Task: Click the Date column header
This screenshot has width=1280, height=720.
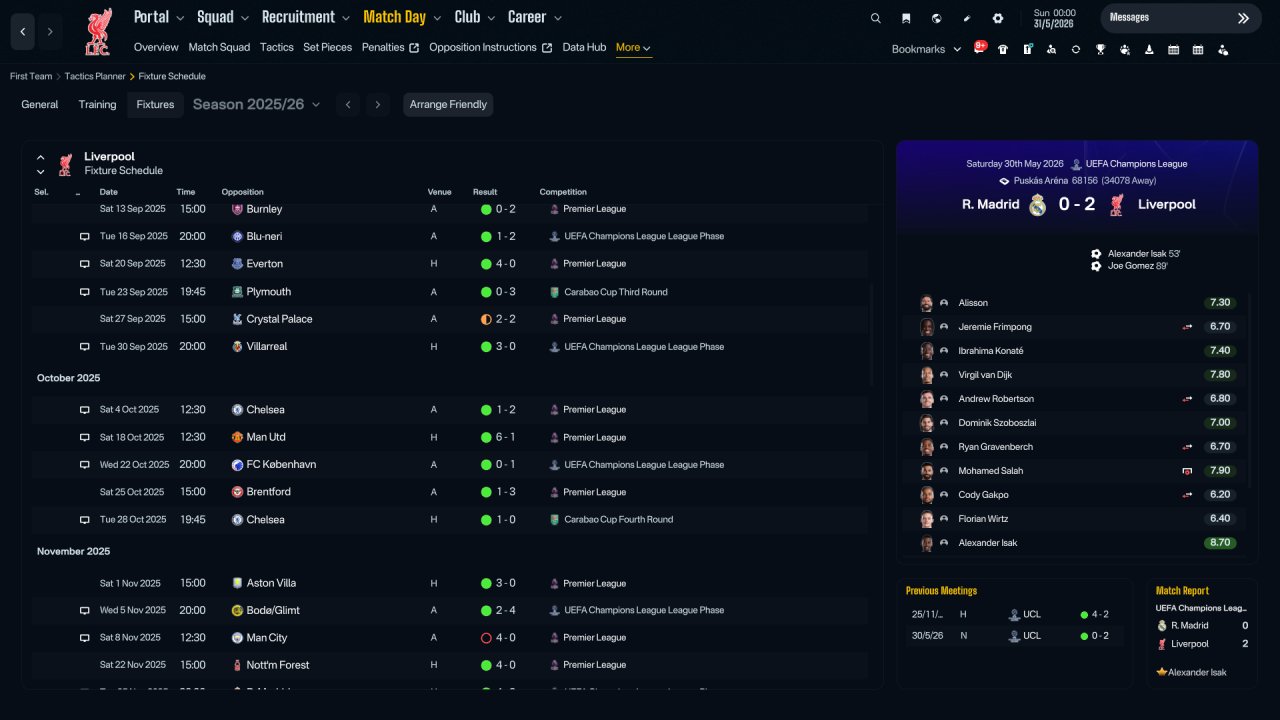Action: click(x=108, y=192)
